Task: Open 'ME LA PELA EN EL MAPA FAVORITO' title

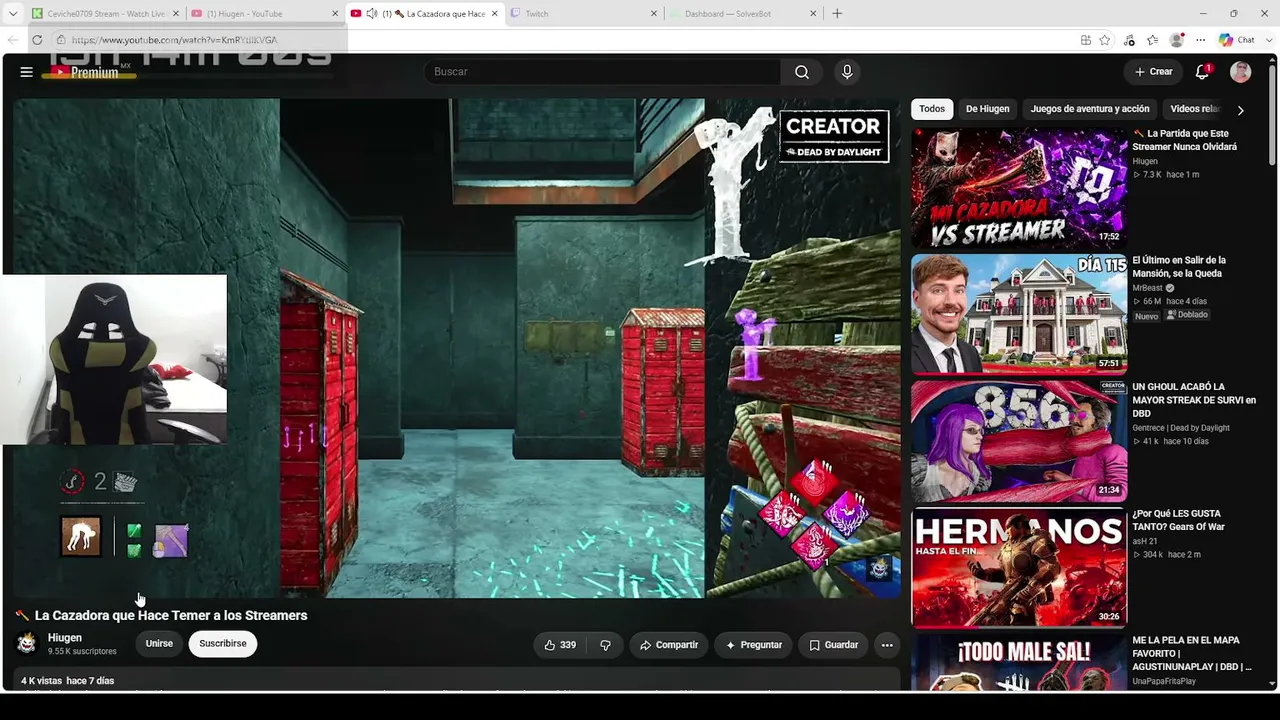Action: [1192, 653]
